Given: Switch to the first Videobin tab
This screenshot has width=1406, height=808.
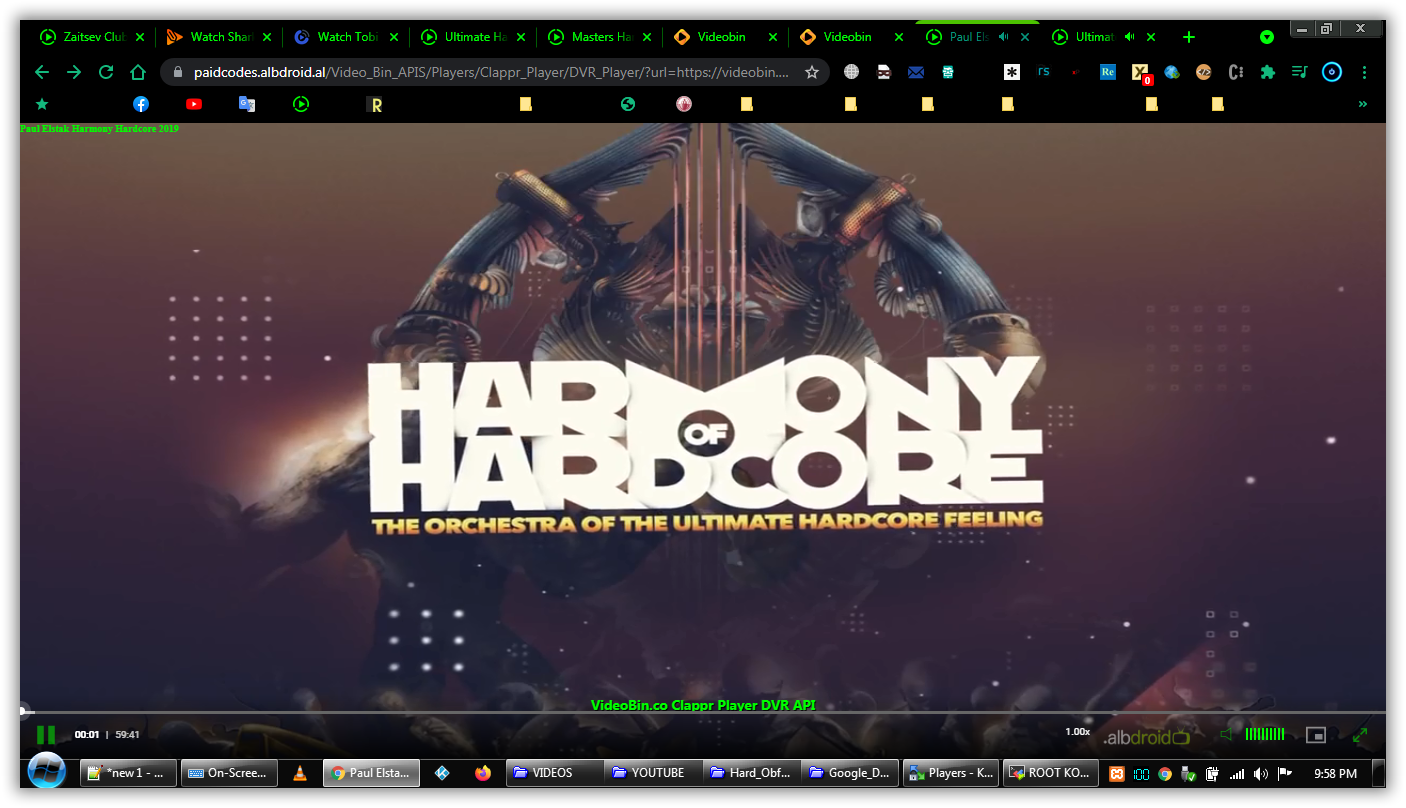Looking at the screenshot, I should [x=726, y=37].
